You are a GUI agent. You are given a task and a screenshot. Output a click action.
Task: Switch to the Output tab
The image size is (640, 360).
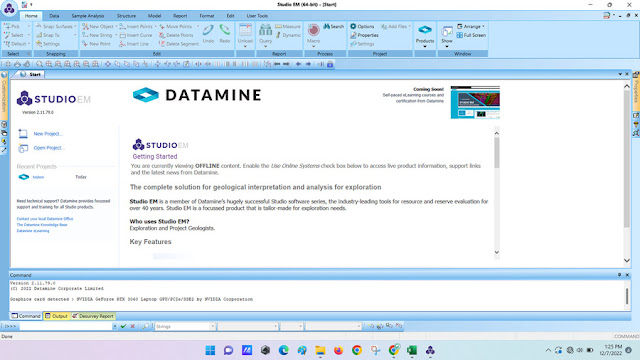(x=56, y=316)
